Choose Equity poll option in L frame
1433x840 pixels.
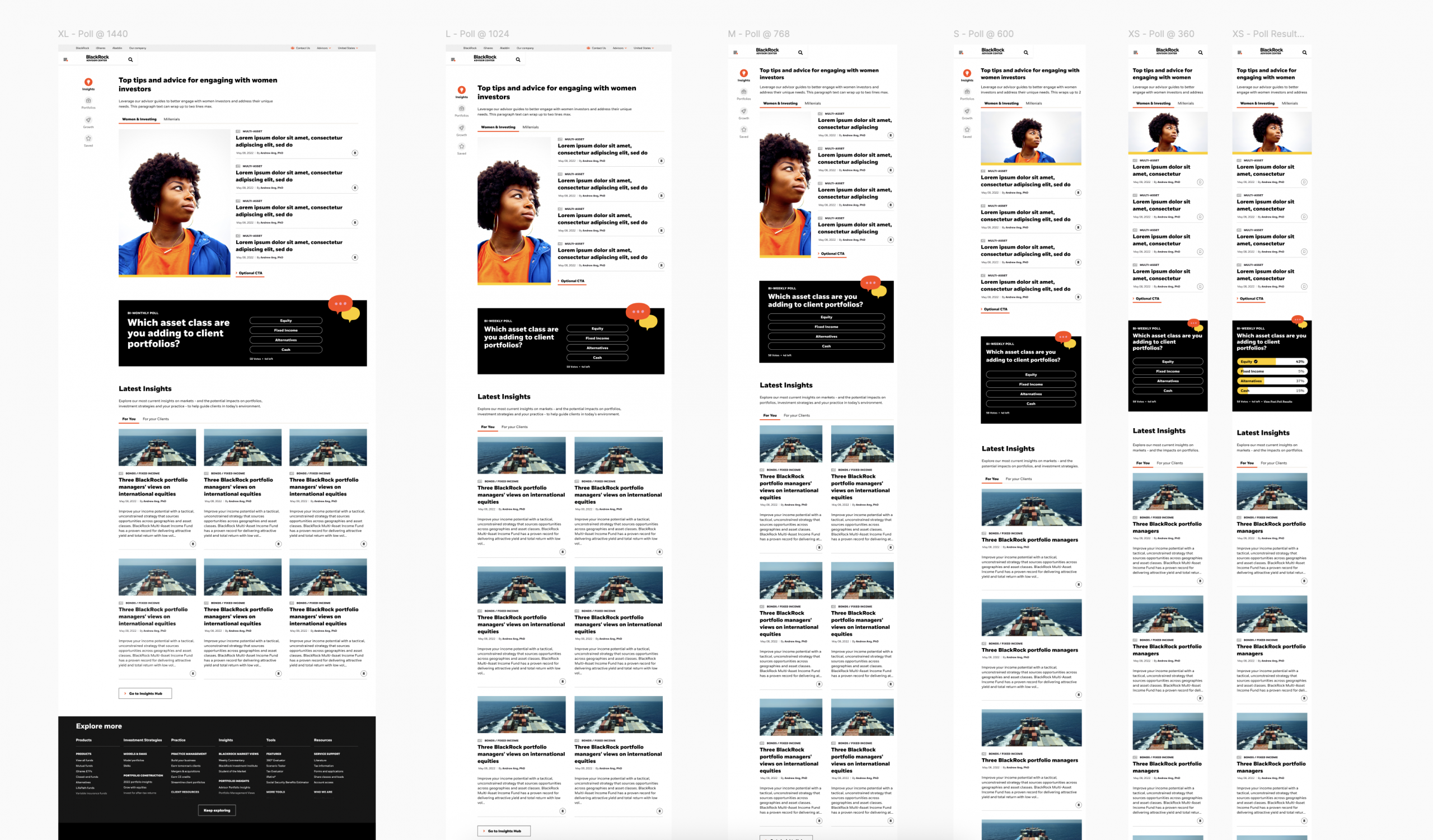[x=597, y=329]
